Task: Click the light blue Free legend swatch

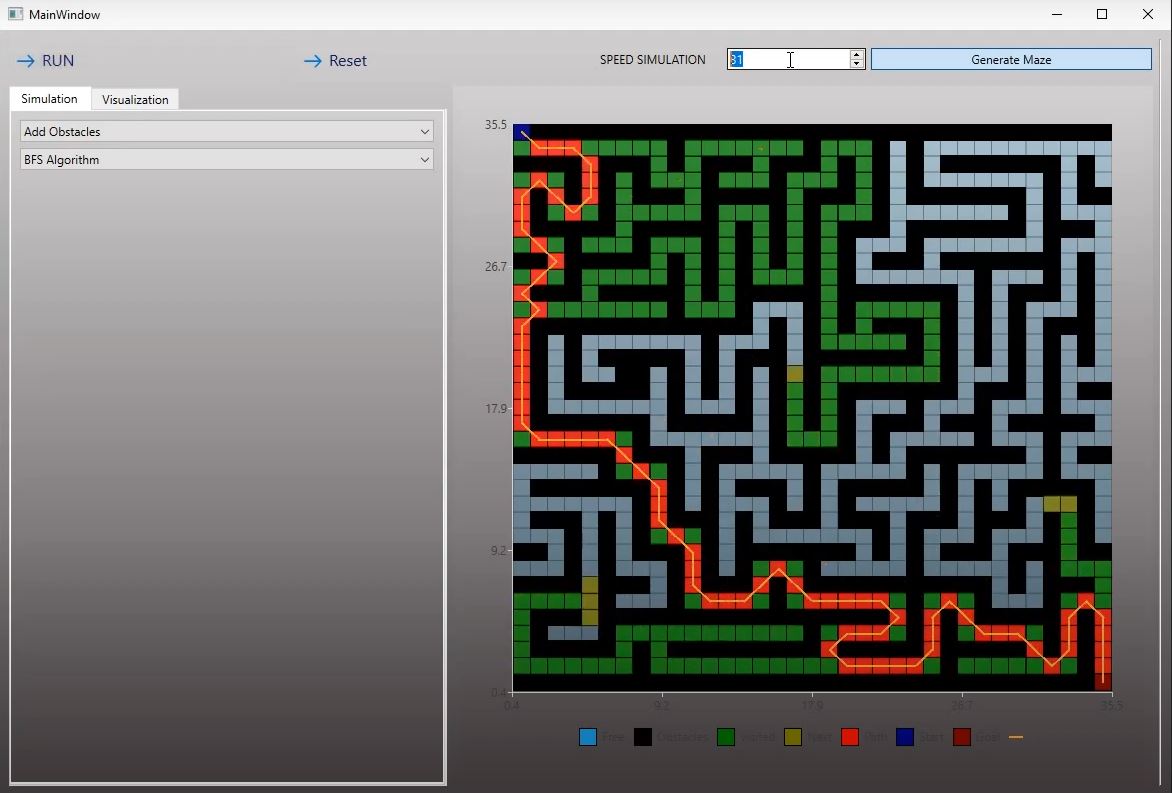Action: [x=588, y=737]
